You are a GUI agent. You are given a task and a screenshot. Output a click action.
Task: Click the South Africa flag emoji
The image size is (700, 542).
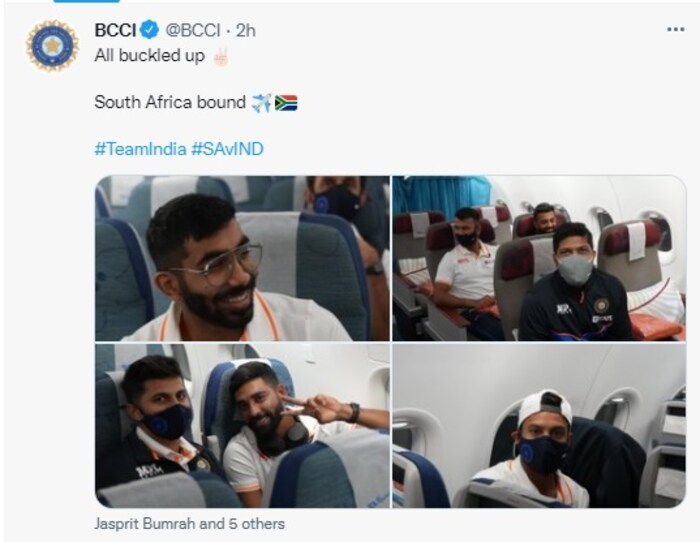tap(286, 102)
